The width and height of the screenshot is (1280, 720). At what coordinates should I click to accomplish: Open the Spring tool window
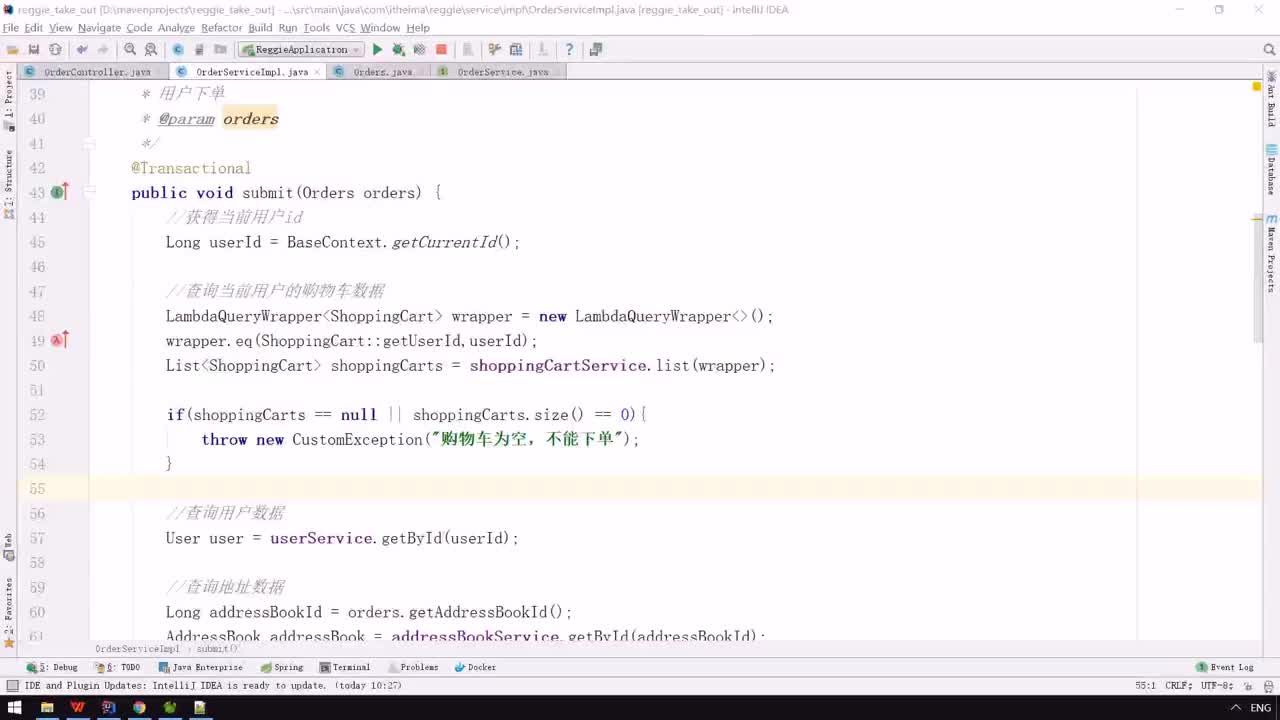coord(282,667)
